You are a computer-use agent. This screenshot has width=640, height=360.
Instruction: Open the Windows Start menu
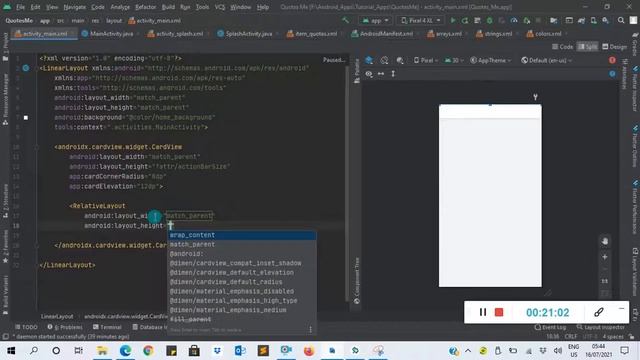click(x=11, y=350)
